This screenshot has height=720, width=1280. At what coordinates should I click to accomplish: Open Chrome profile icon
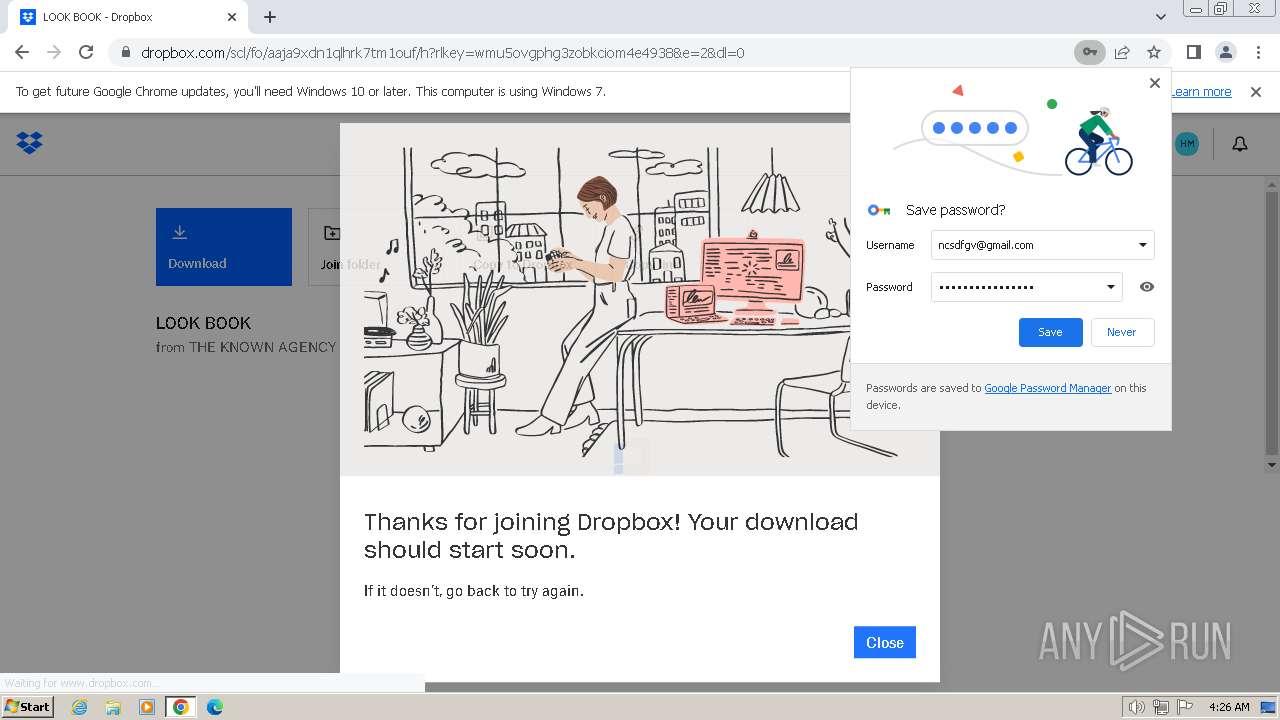1225,52
